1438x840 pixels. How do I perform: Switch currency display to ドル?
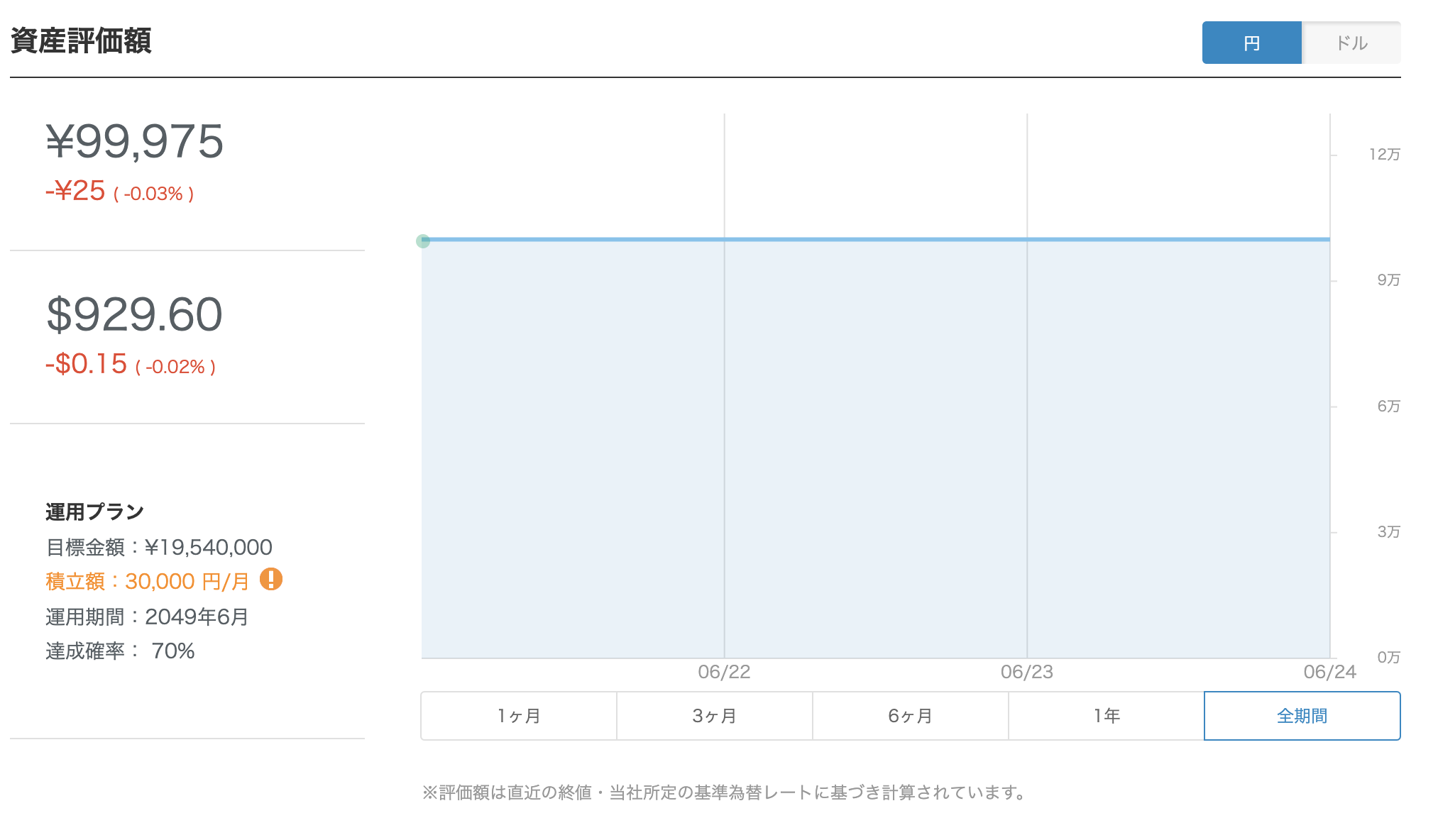[1351, 43]
